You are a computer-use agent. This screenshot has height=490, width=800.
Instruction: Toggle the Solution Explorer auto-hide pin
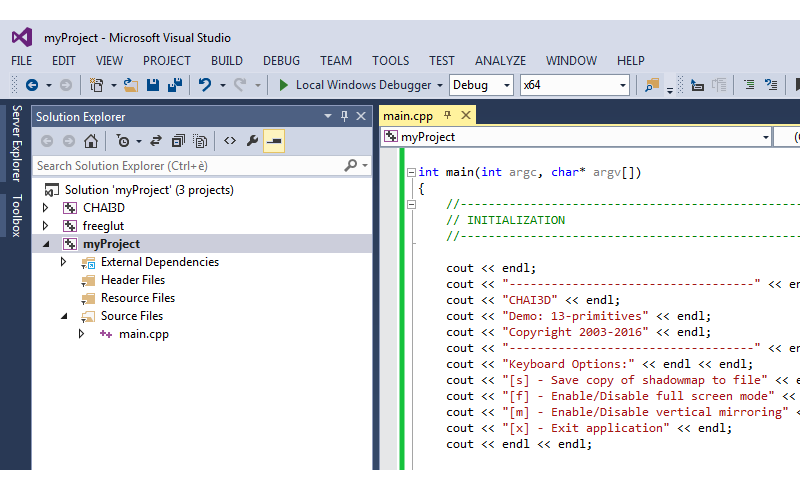(344, 116)
